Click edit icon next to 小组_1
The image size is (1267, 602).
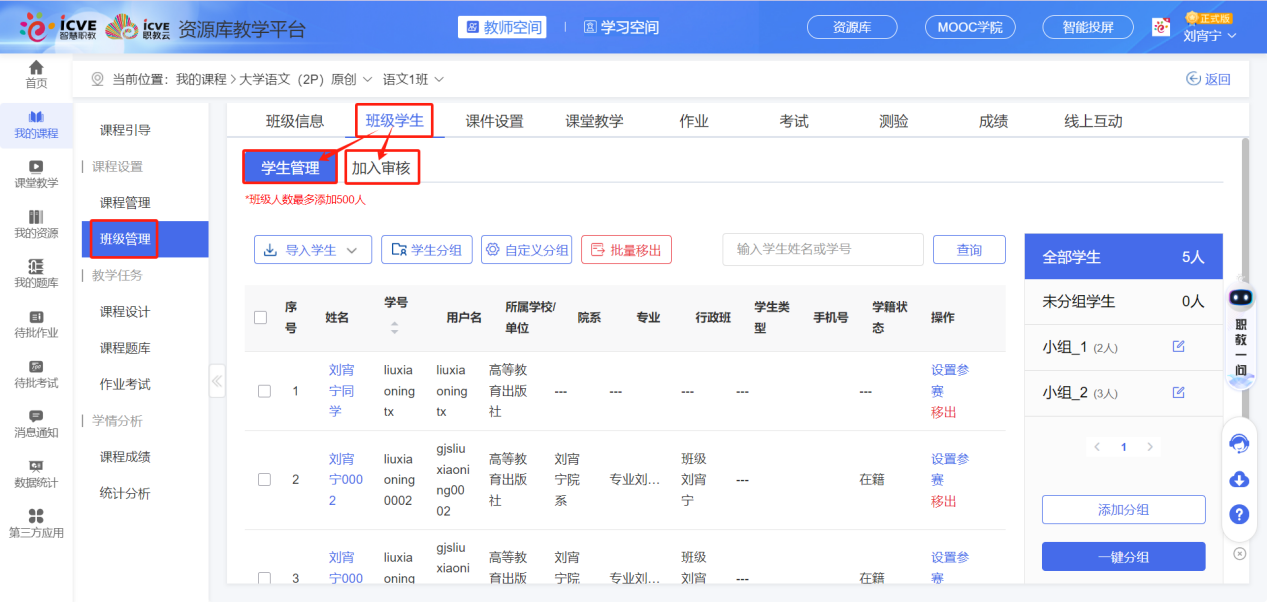click(1178, 347)
